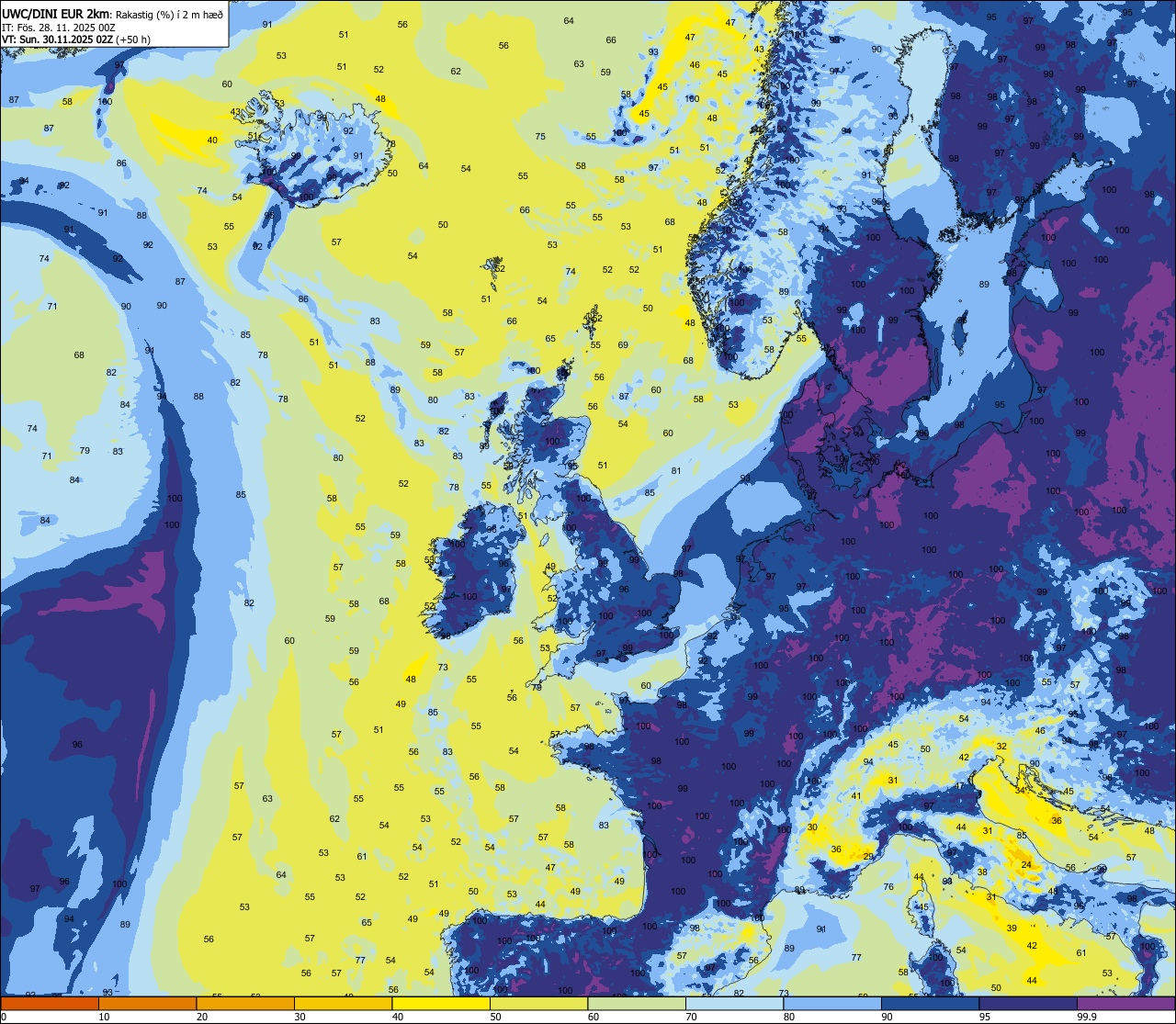
Task: Click the legend scale label 40
Action: 398,1017
